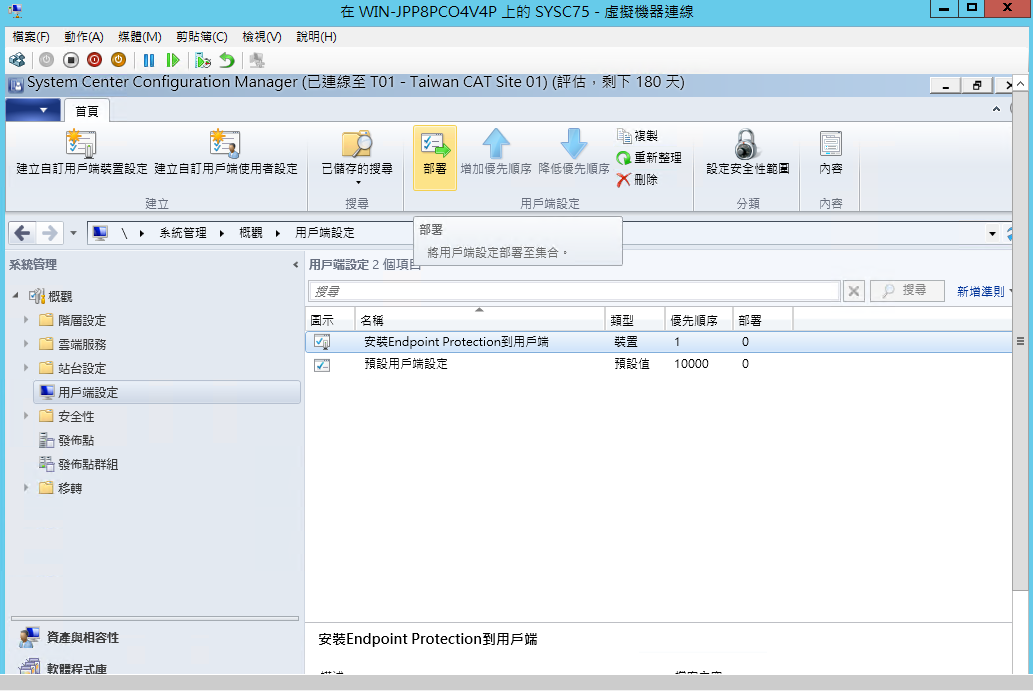Click 複製 in the ribbon

tap(637, 136)
